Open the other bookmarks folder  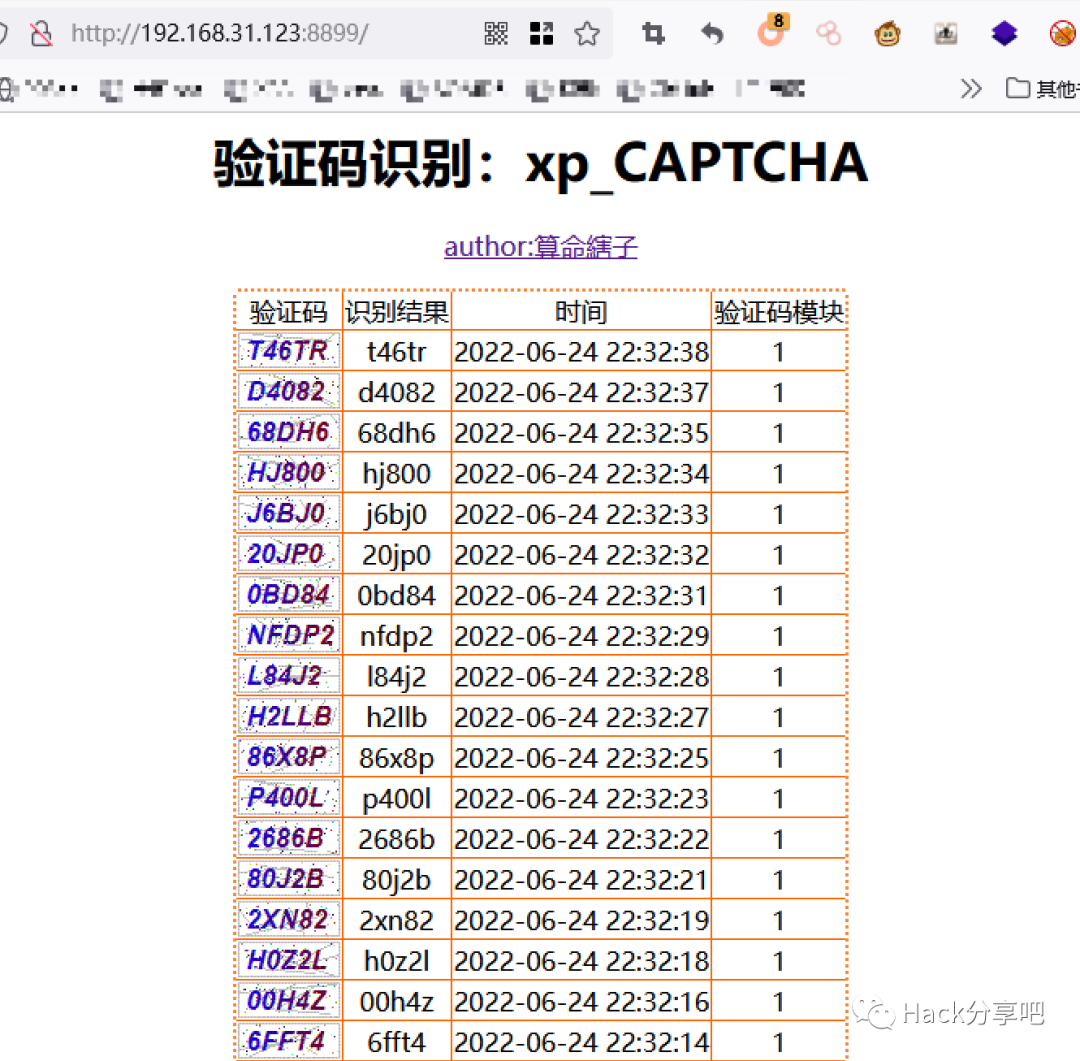1041,89
